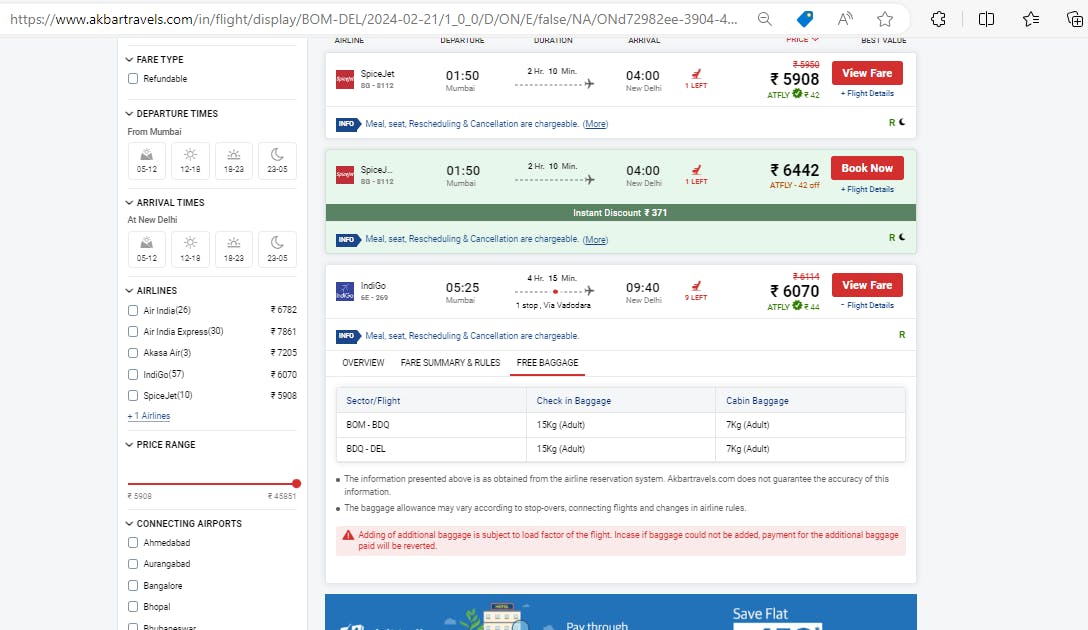Tick the Refundable fare type checkbox
This screenshot has height=630, width=1088.
pos(133,79)
